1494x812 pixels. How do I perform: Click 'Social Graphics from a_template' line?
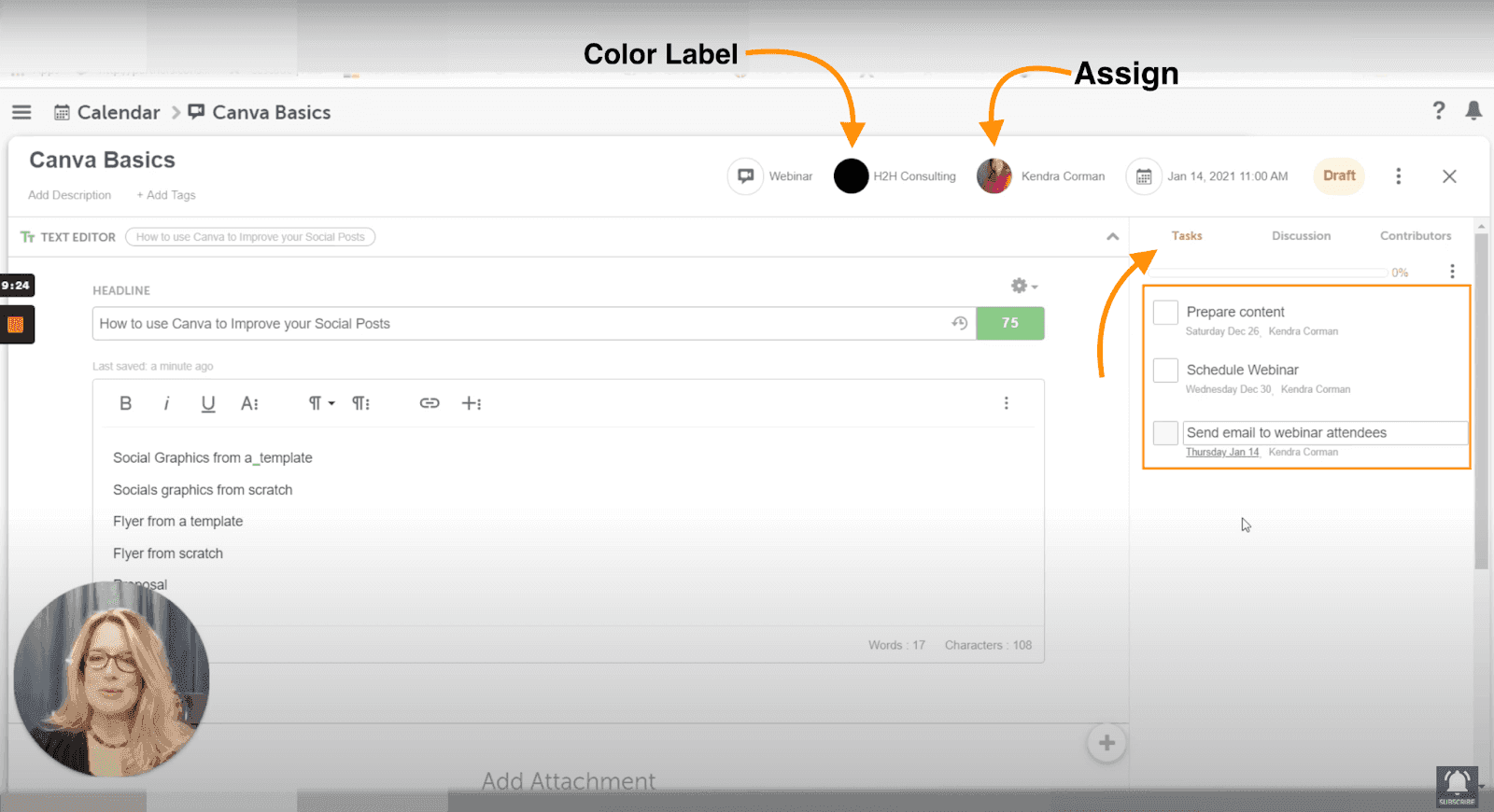(213, 457)
